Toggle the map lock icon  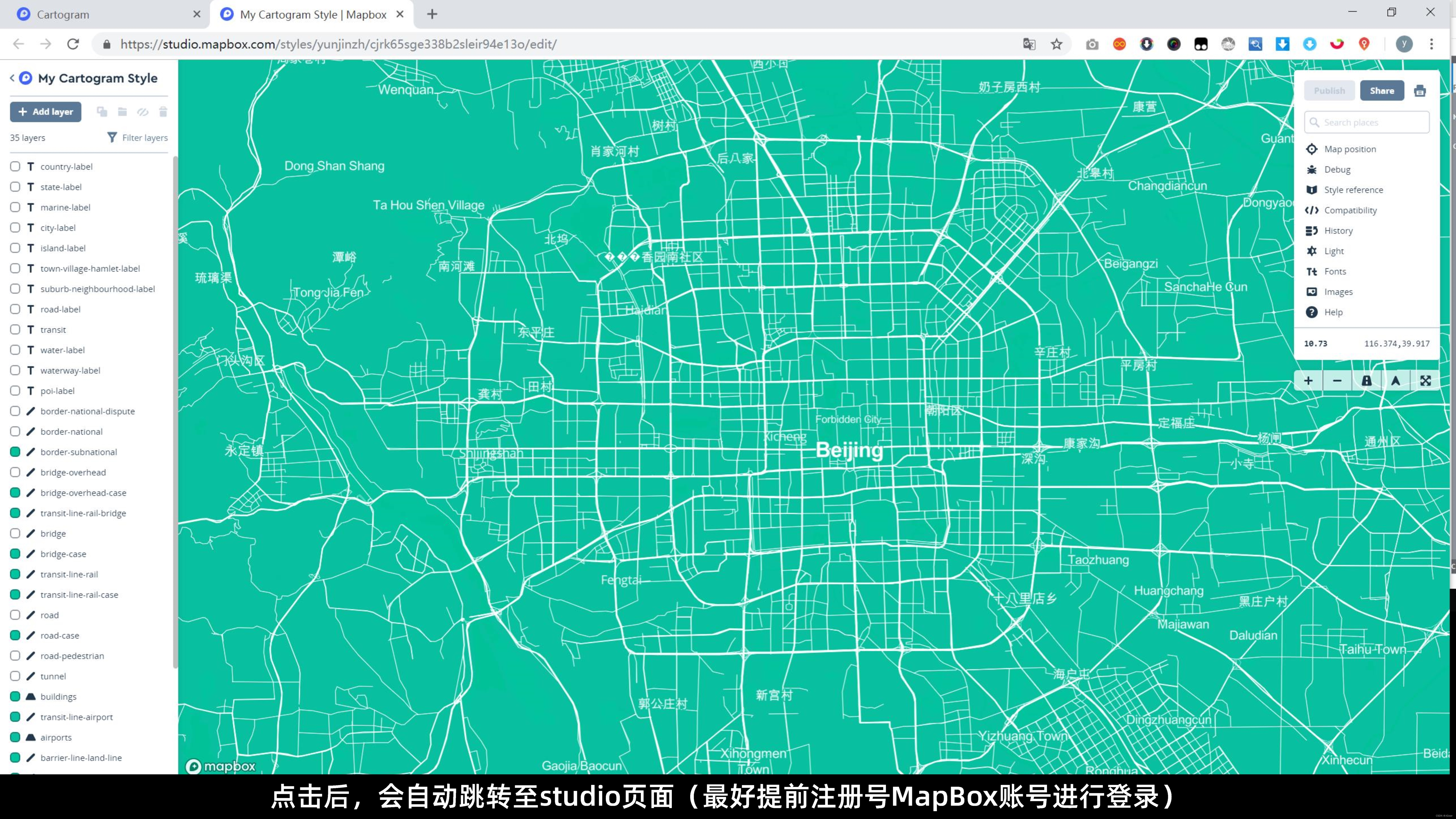(x=1367, y=381)
